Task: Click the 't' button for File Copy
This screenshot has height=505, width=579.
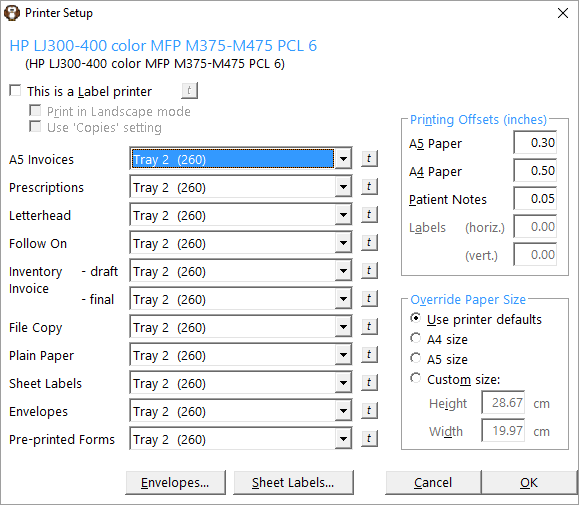Action: click(x=369, y=327)
